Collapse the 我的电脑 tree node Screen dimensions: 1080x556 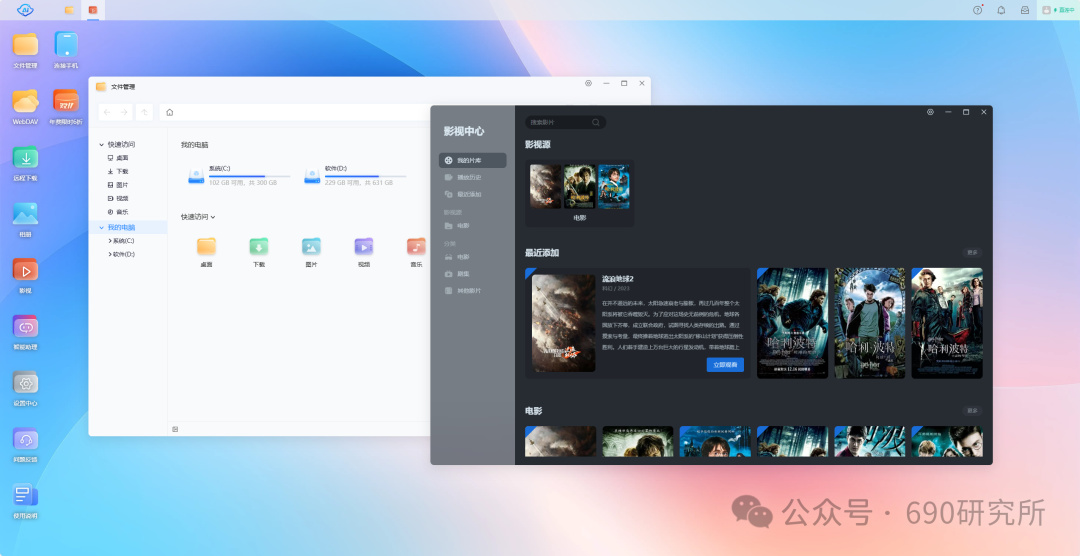click(x=101, y=227)
